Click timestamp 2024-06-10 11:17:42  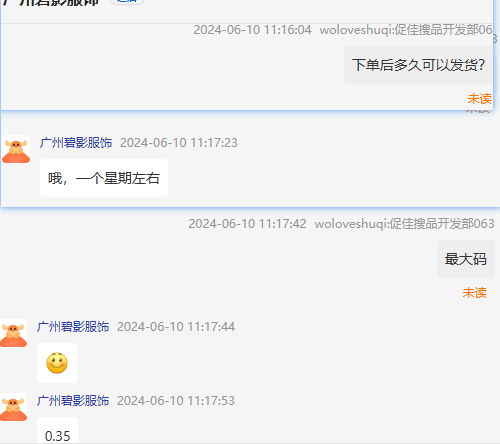[247, 224]
